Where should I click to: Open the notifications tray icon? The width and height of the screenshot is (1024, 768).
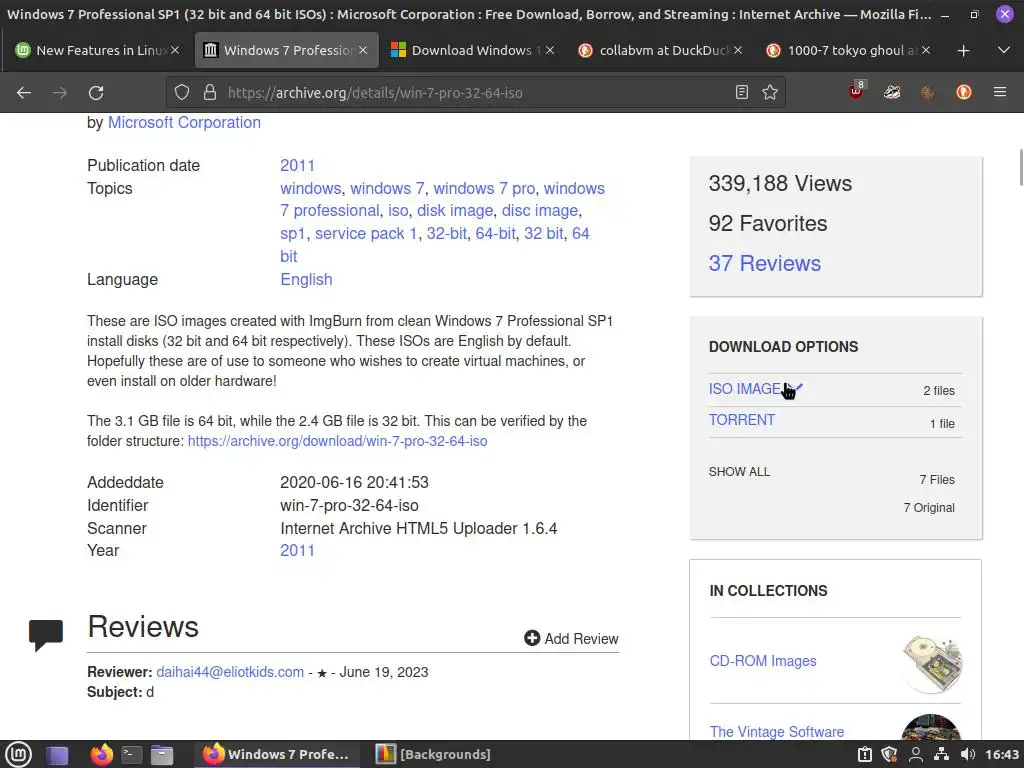click(x=865, y=754)
